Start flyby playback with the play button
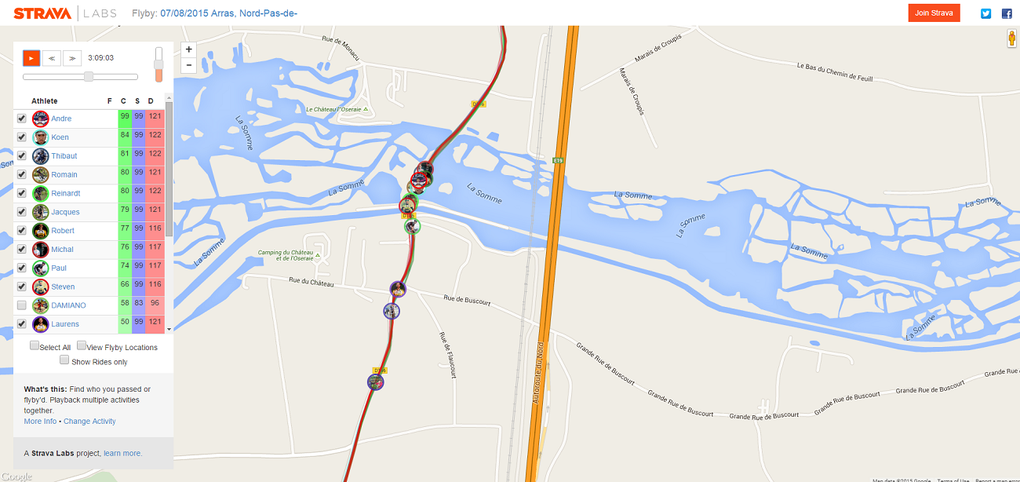The height and width of the screenshot is (482, 1020). point(31,58)
